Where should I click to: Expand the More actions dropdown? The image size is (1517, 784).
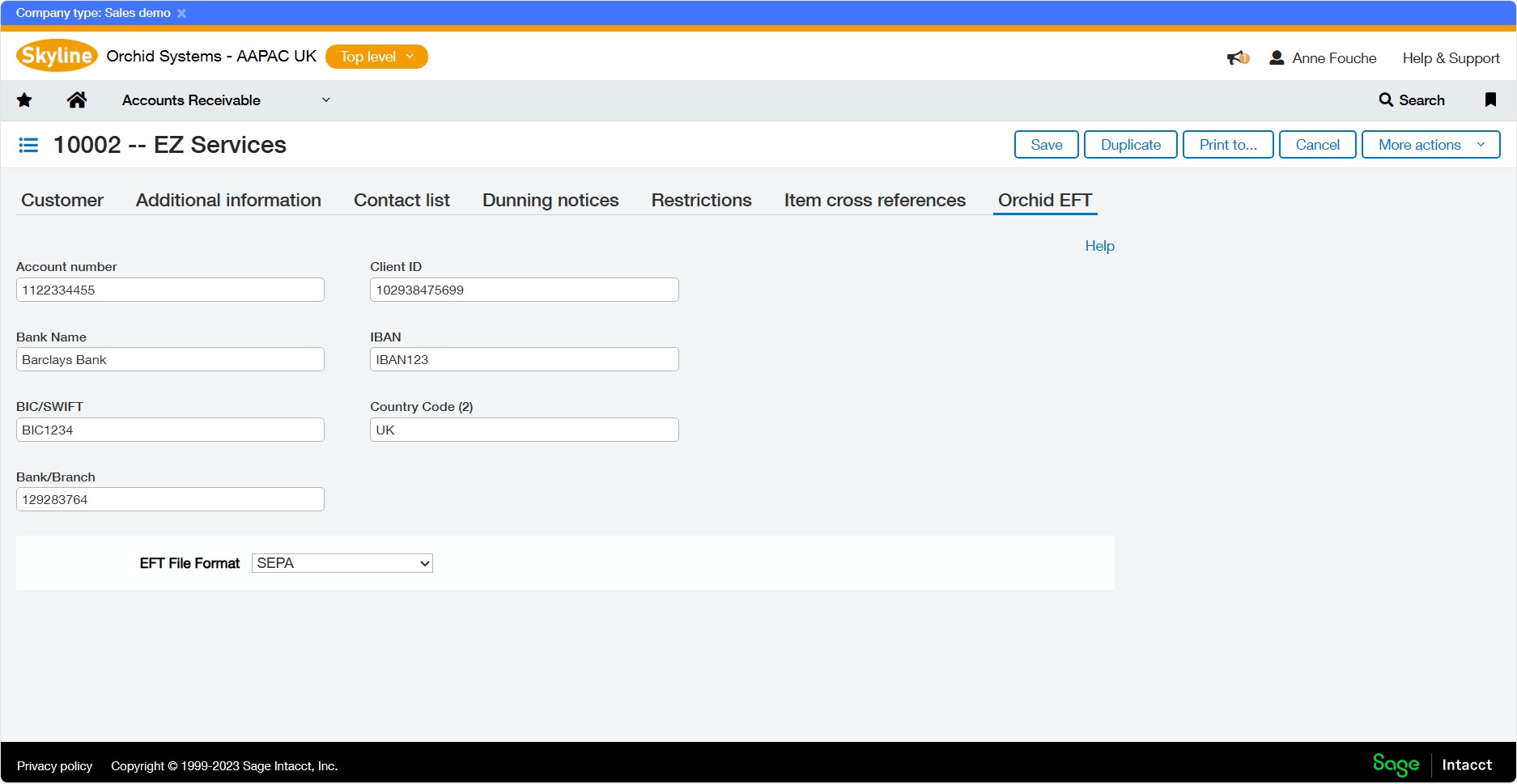pos(1430,145)
